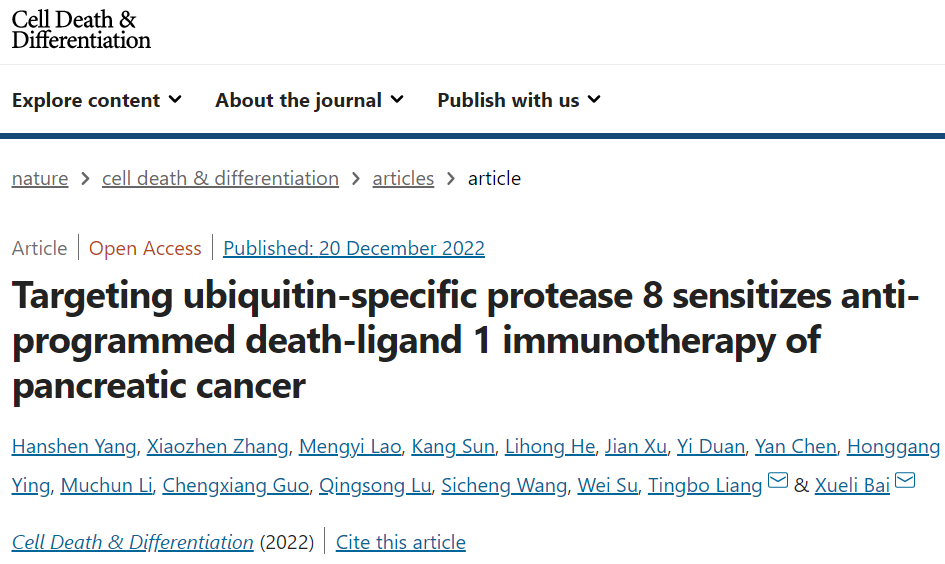Open the About the journal dropdown
Viewport: 945px width, 564px height.
click(x=309, y=100)
